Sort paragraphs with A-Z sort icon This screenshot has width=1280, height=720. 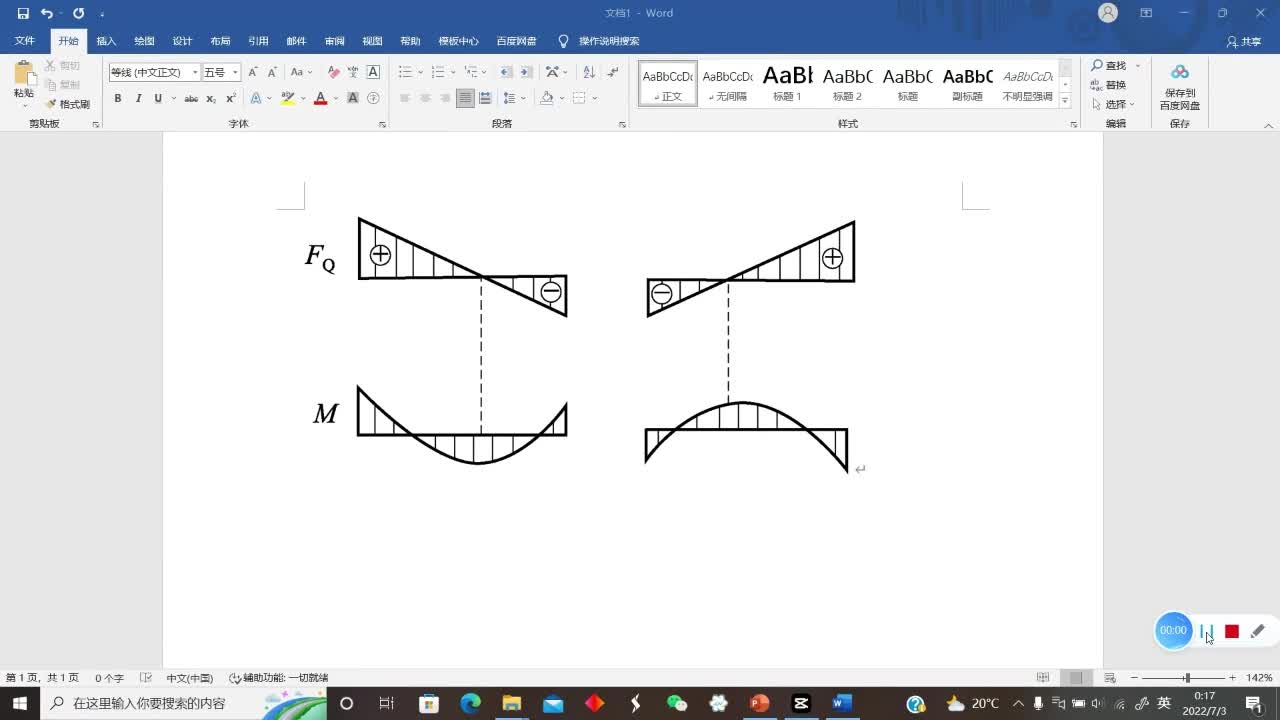click(x=588, y=72)
